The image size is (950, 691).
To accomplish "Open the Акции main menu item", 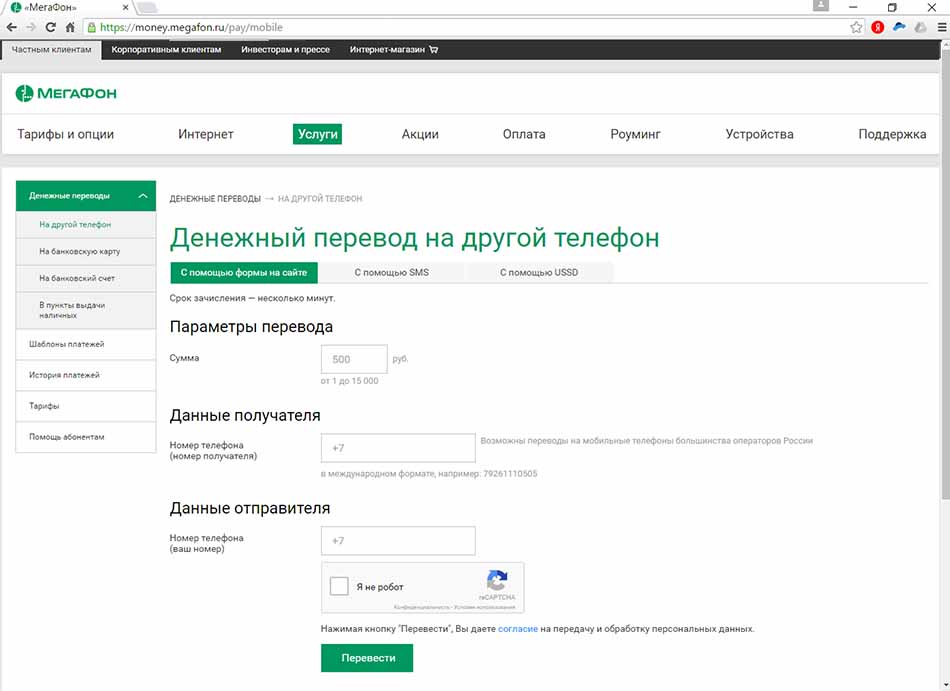I will pos(420,134).
